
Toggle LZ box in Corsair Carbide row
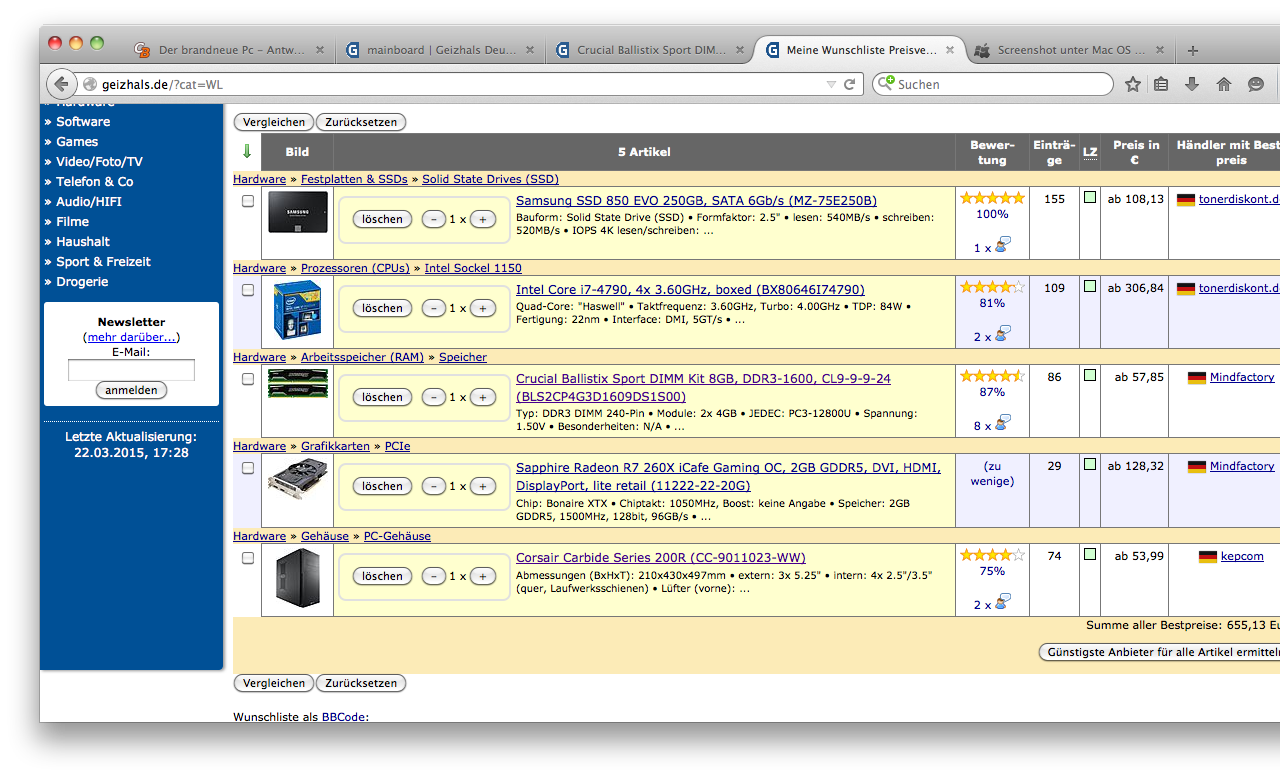[x=1090, y=554]
